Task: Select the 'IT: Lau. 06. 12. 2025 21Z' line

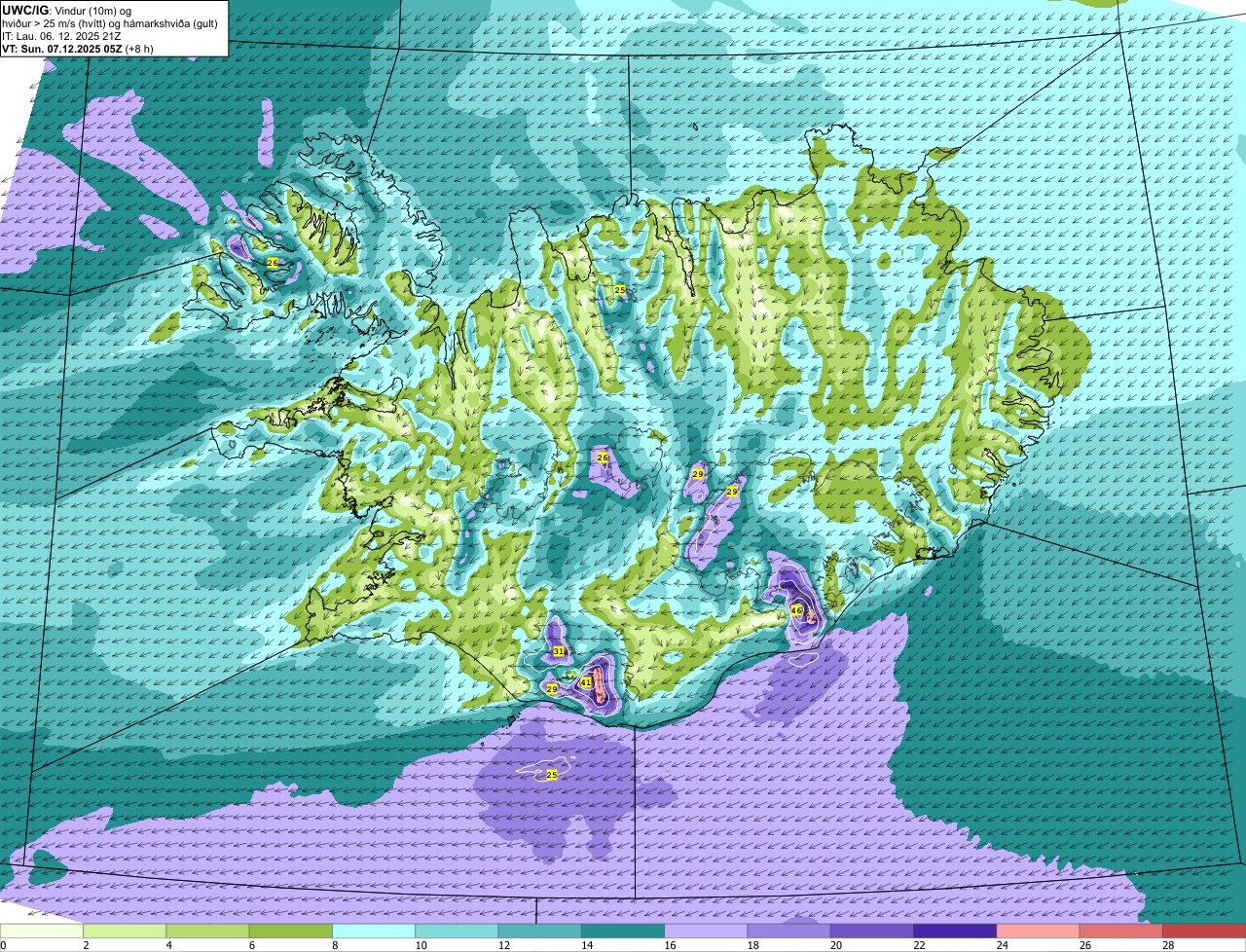Action: click(x=61, y=35)
